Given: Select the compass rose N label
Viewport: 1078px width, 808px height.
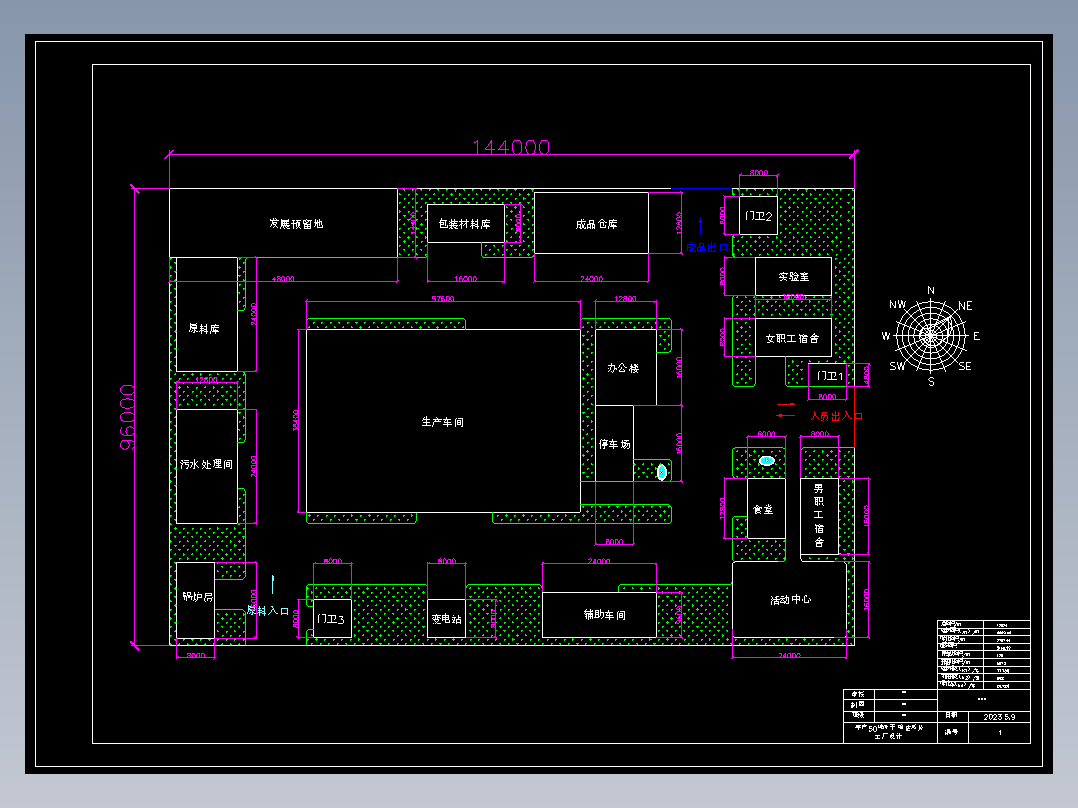Looking at the screenshot, I should coord(931,290).
